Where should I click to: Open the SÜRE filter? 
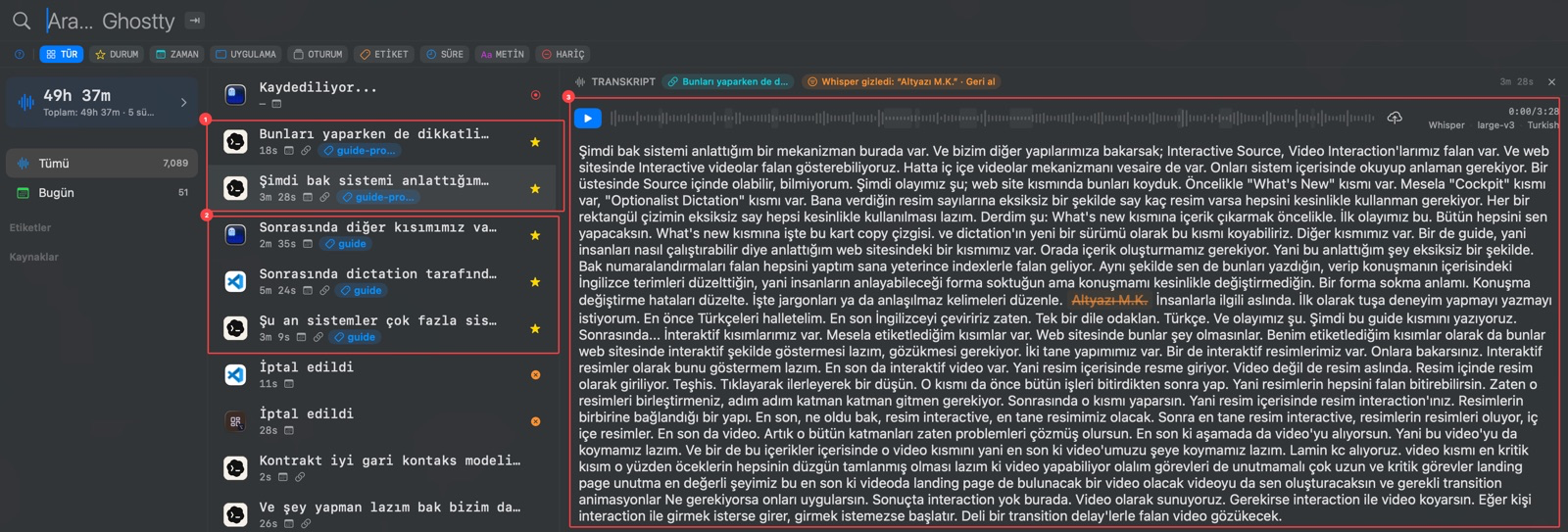(445, 54)
